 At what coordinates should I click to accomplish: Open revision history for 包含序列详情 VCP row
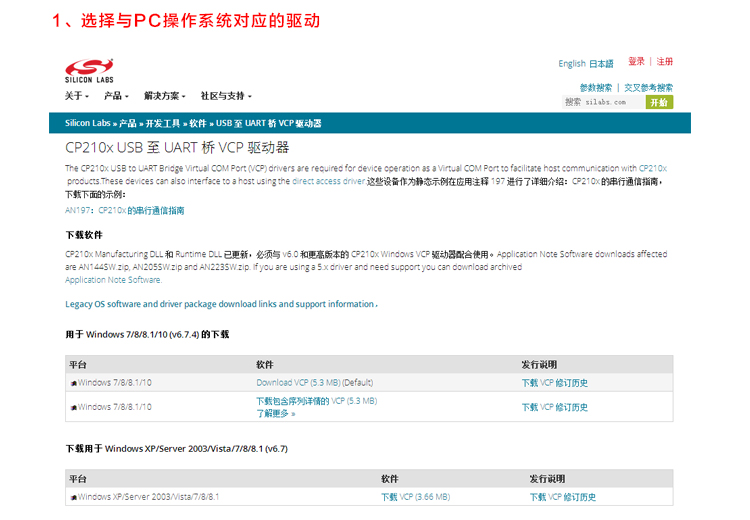(x=554, y=407)
